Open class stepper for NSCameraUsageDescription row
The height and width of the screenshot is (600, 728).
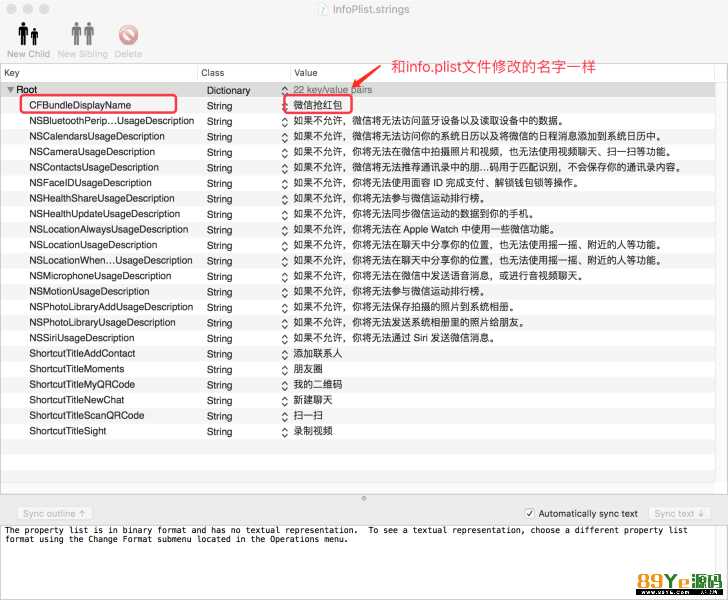[x=285, y=152]
